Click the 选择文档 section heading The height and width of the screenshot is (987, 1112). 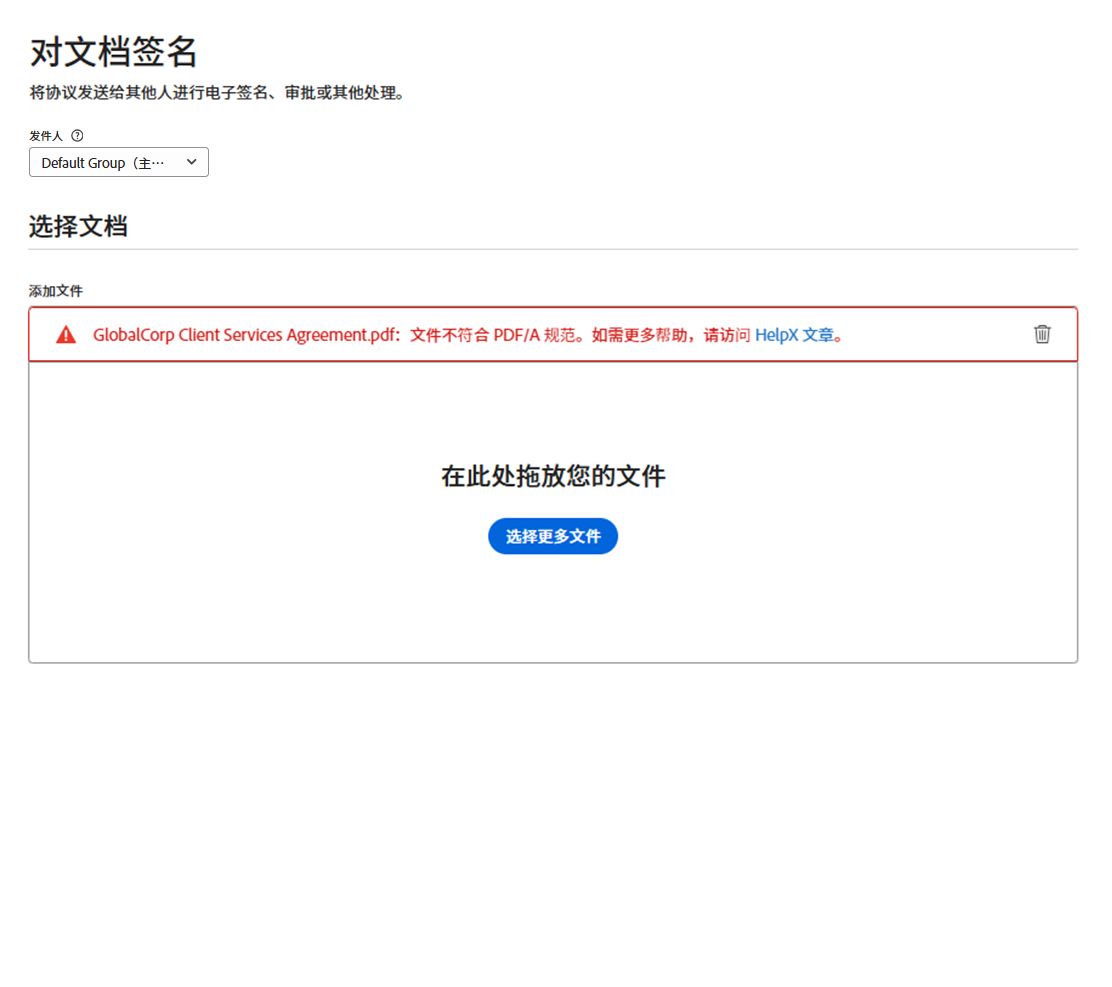tap(78, 226)
